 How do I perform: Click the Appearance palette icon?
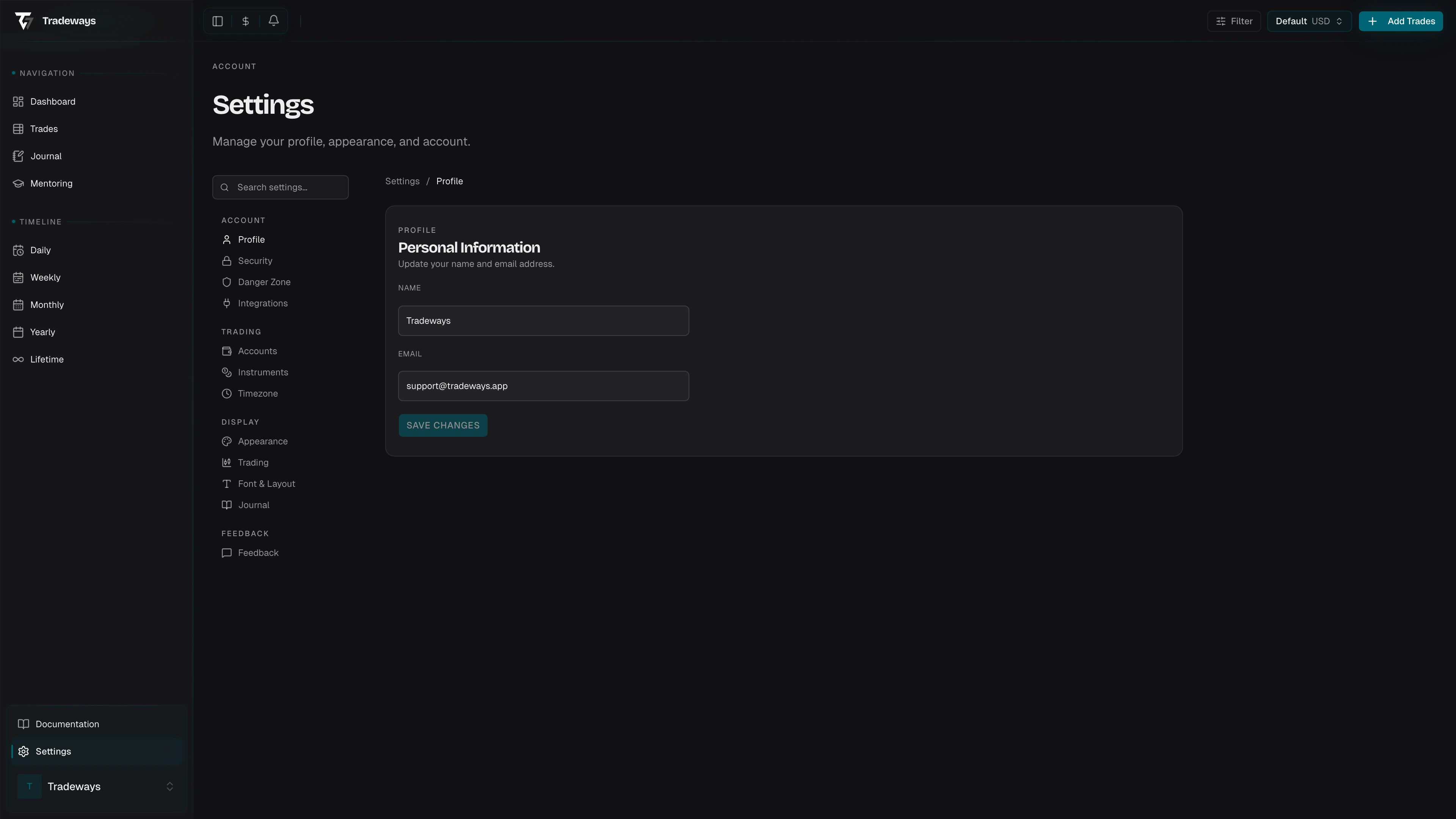pos(227,441)
